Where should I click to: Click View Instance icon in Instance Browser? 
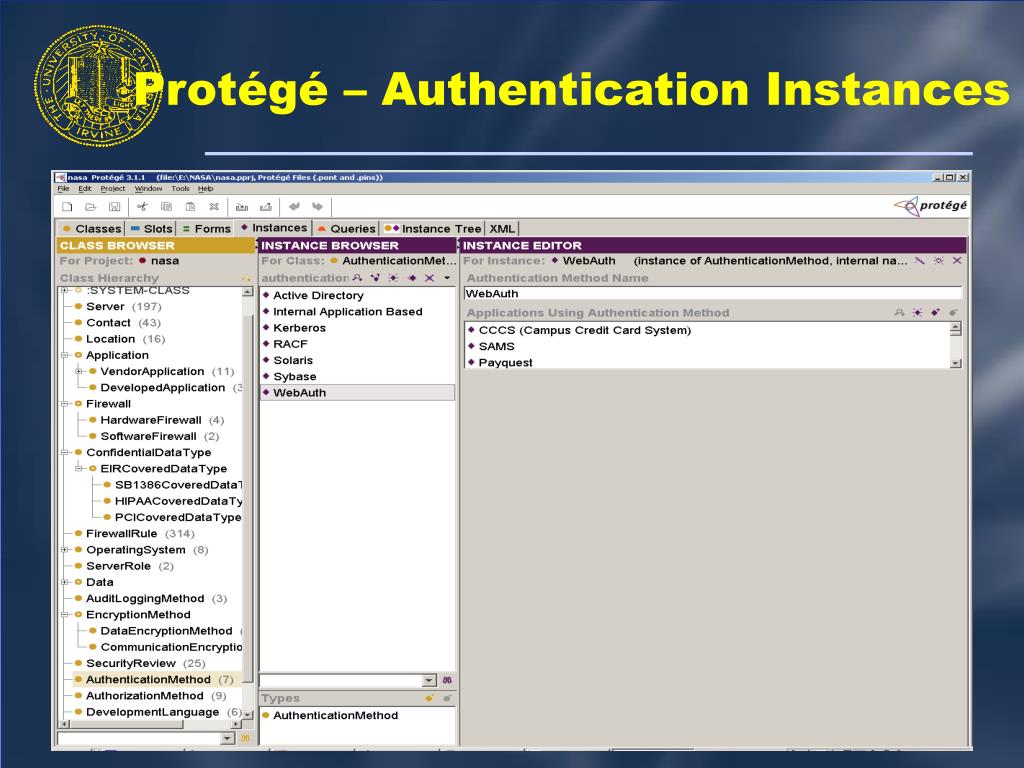tap(357, 278)
